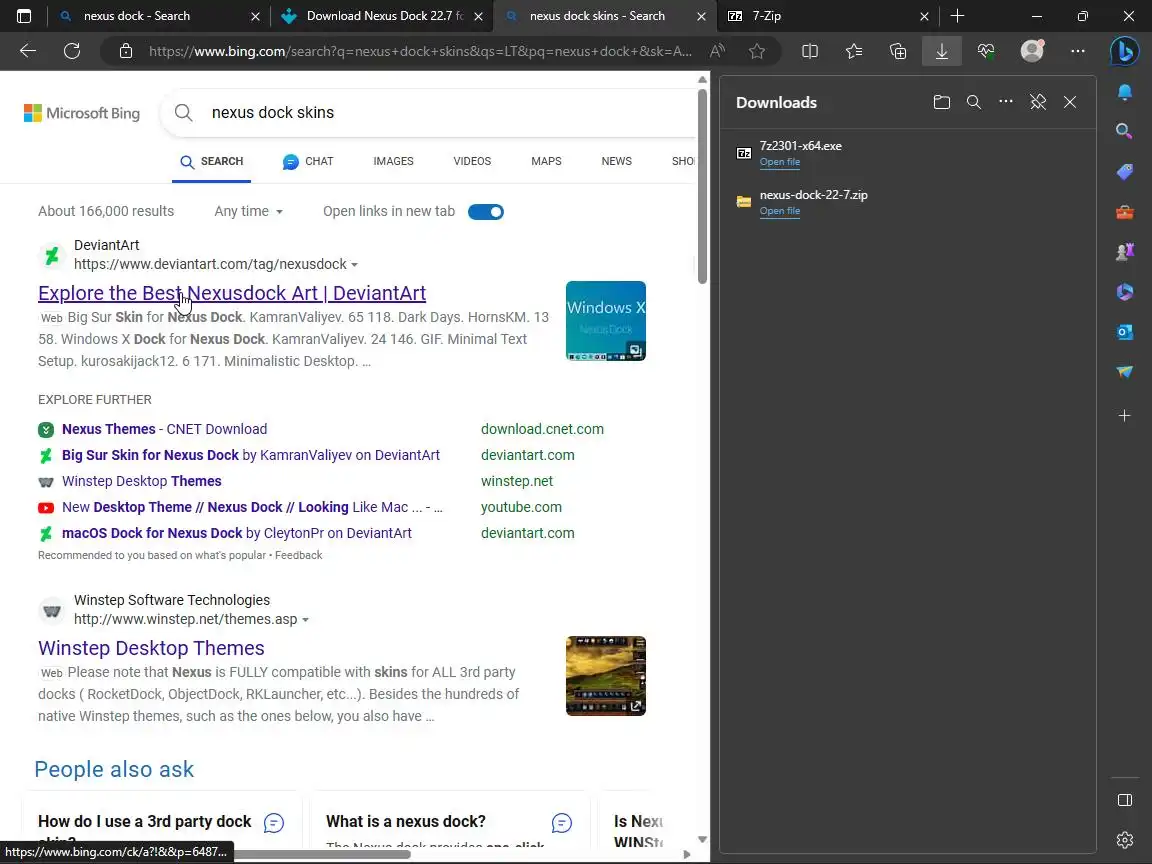Screen dimensions: 1152x864
Task: Toggle sidebar visibility icon at bottom
Action: [x=1125, y=800]
